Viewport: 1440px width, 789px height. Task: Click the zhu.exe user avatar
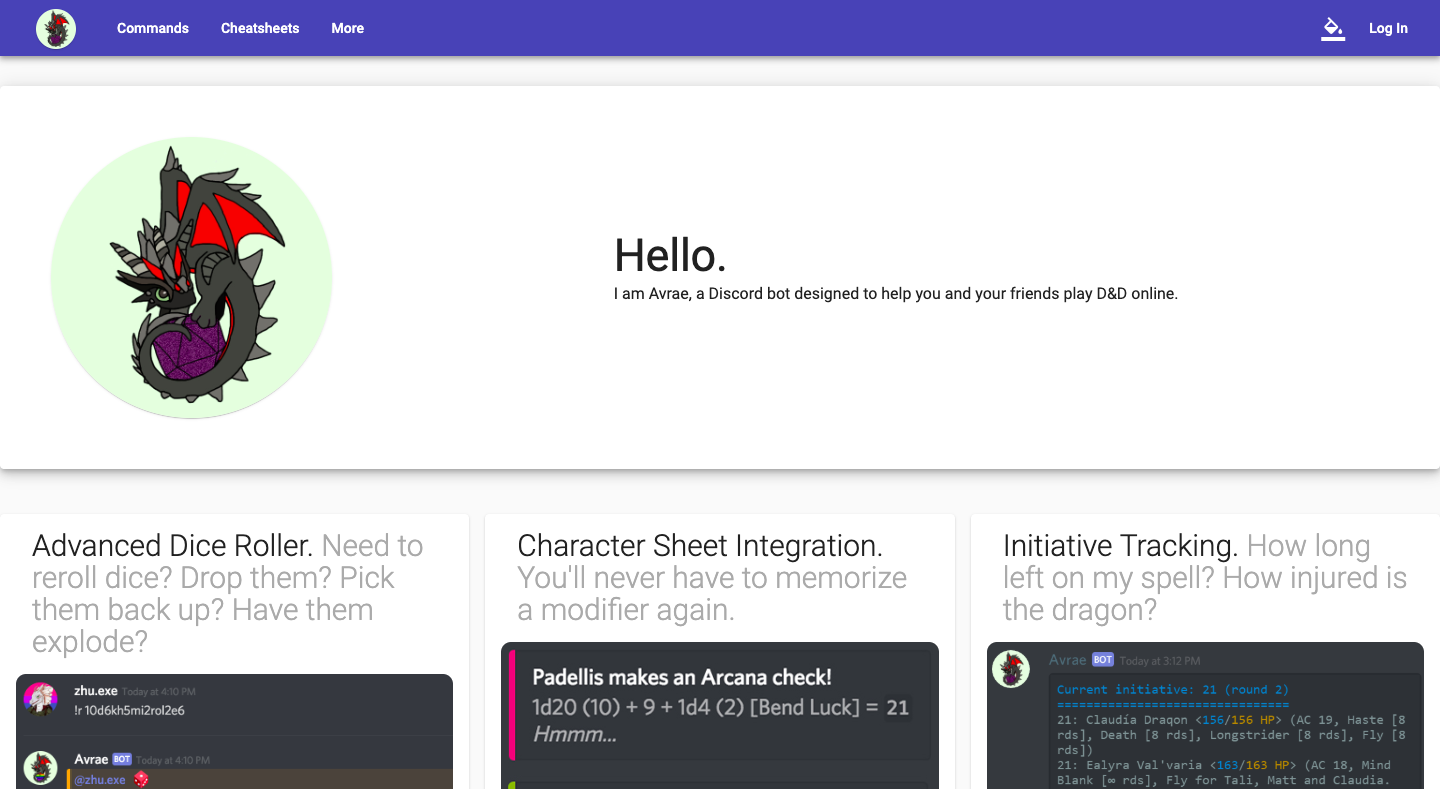tap(41, 699)
